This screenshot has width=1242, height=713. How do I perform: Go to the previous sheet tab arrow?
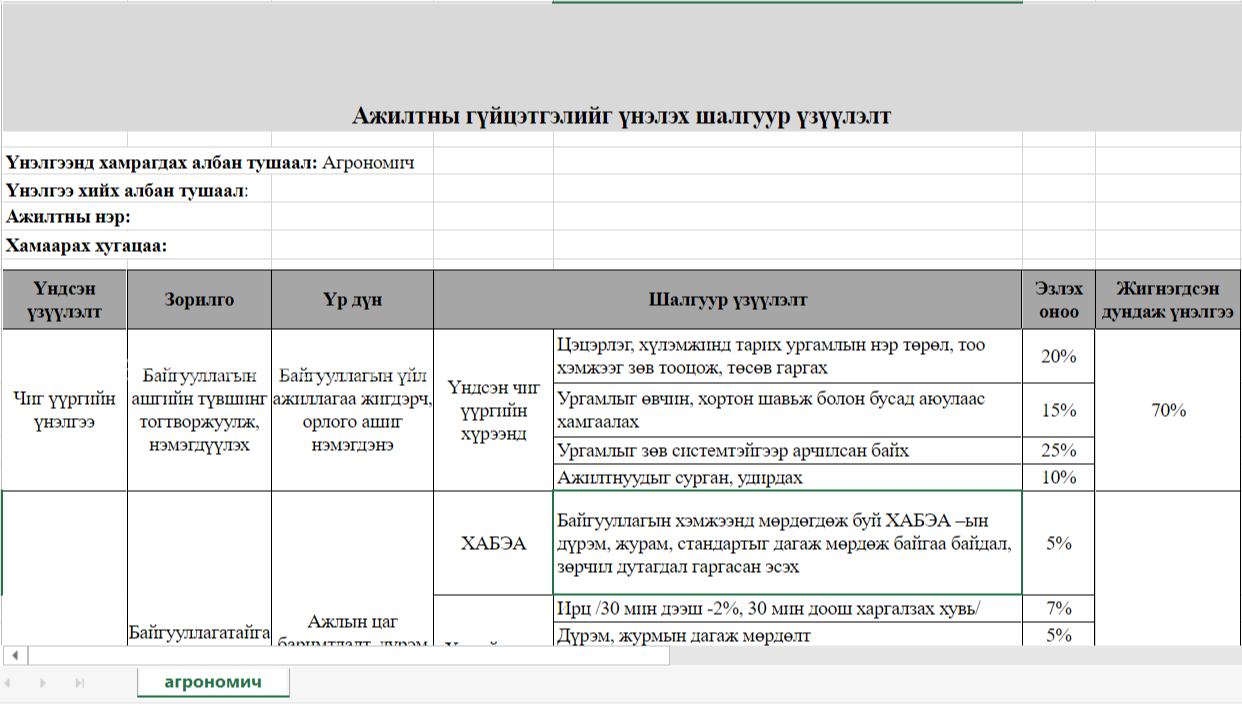tap(6, 683)
